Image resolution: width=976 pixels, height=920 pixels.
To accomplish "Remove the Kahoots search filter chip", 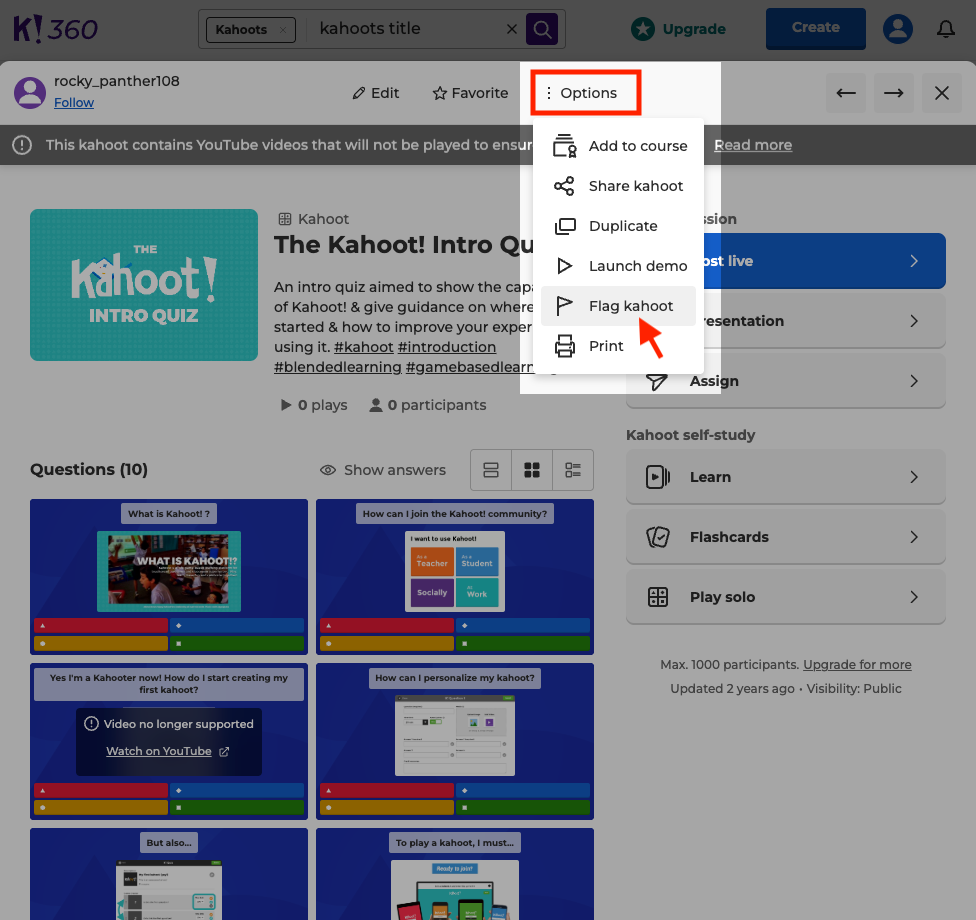I will (x=283, y=29).
